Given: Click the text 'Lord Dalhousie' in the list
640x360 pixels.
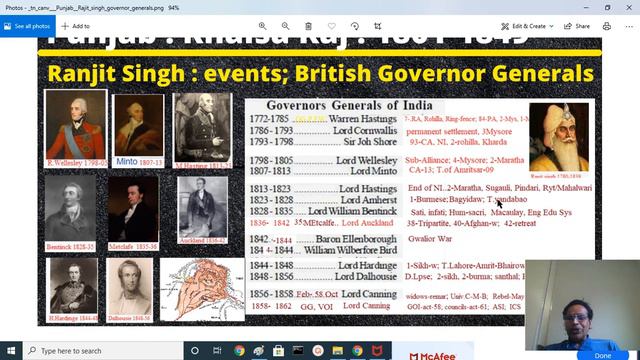Looking at the screenshot, I should tap(366, 276).
